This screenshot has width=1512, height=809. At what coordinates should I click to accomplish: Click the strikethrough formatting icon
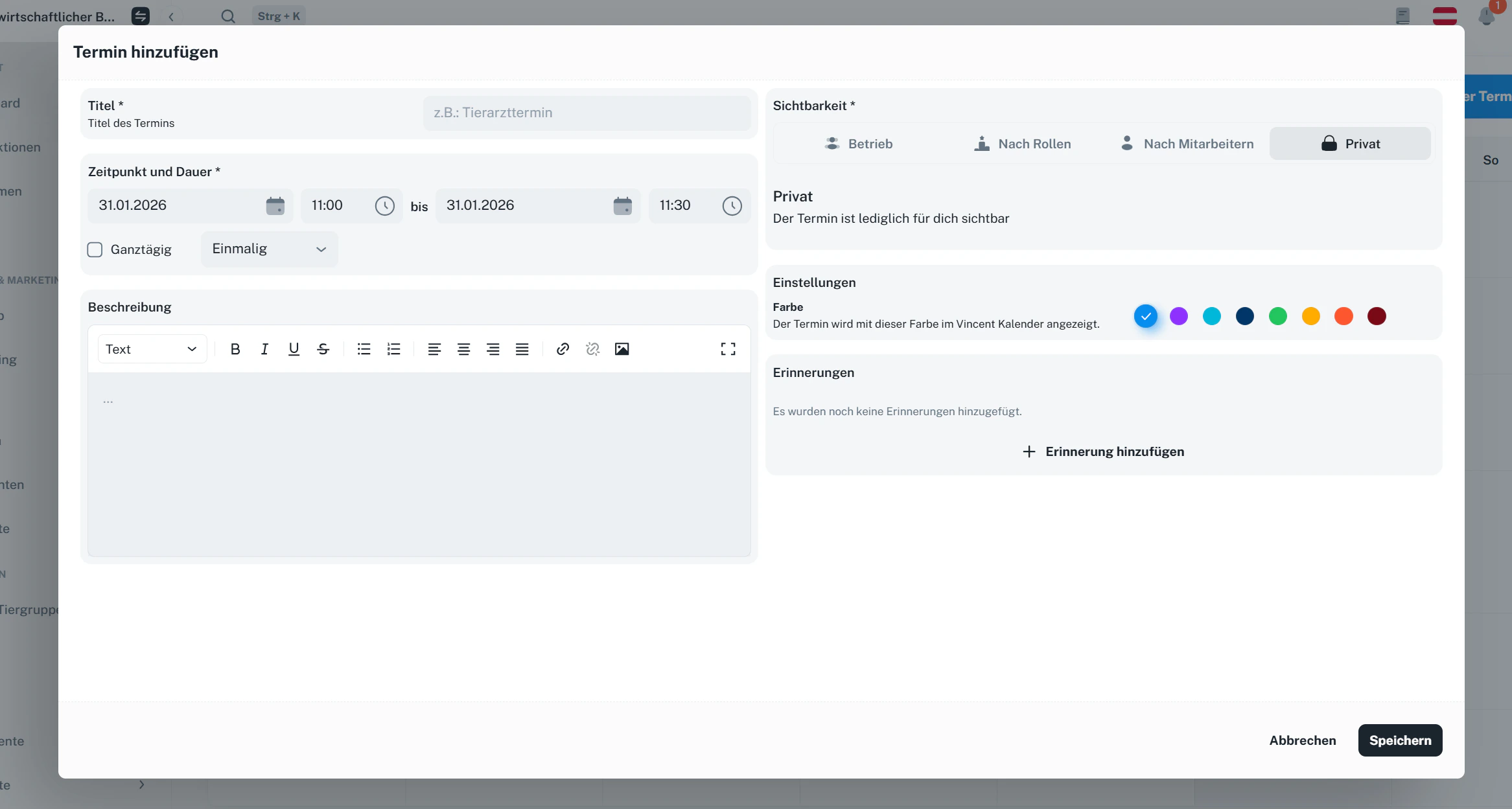pyautogui.click(x=323, y=349)
